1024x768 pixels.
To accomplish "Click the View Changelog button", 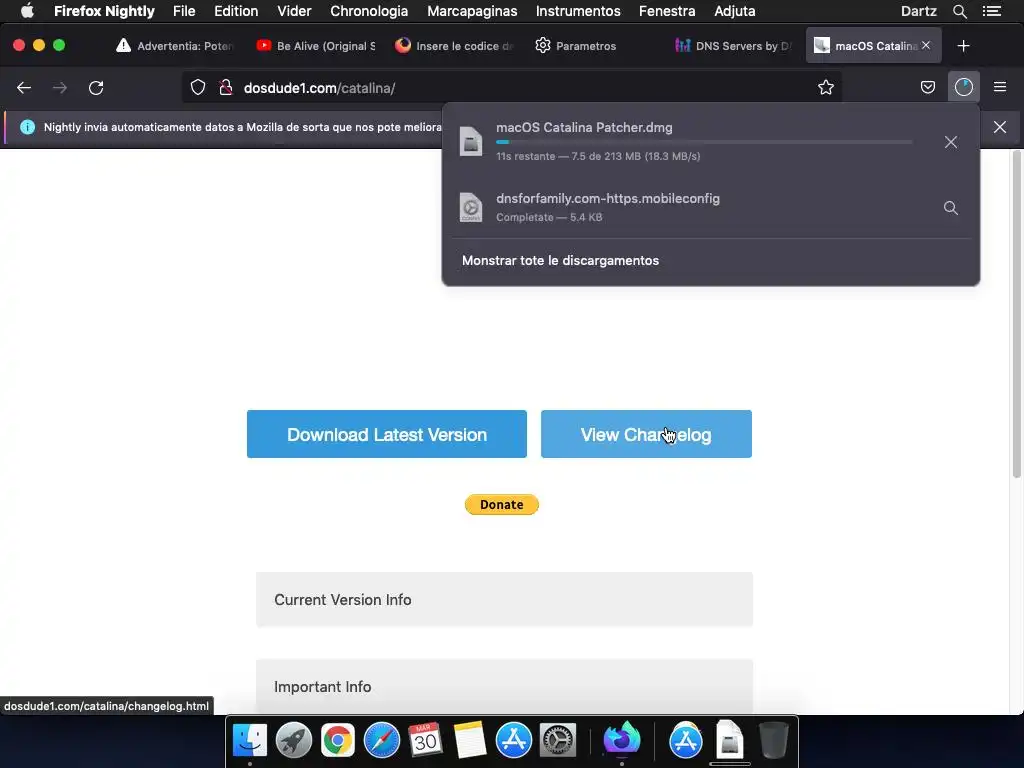I will pyautogui.click(x=646, y=434).
